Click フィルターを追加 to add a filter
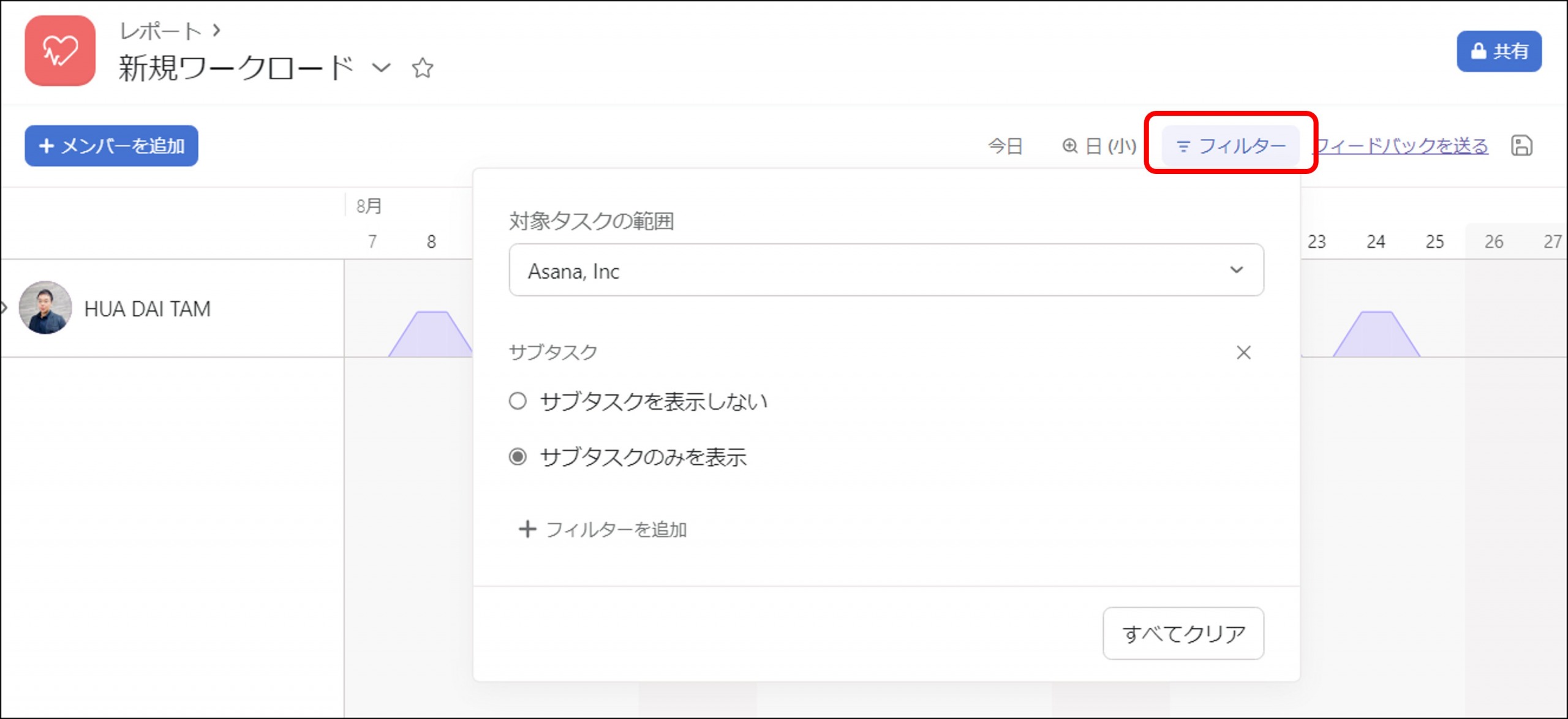The image size is (1568, 719). pyautogui.click(x=603, y=529)
